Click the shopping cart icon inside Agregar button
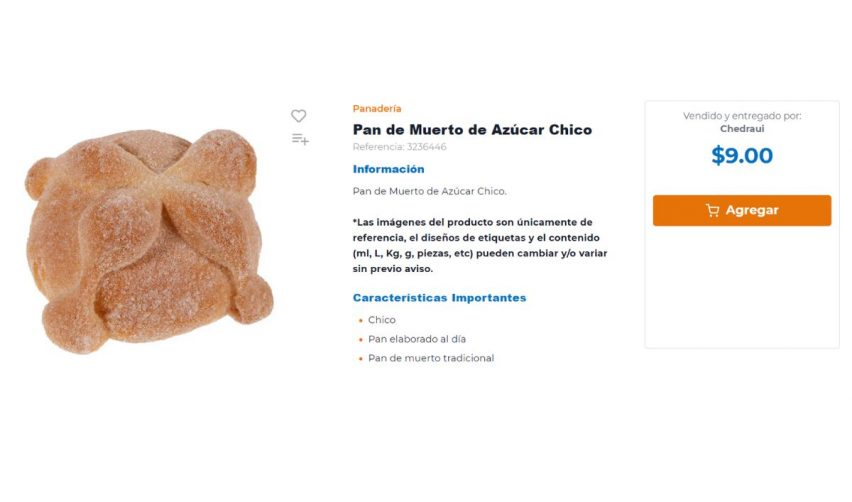Screen dimensions: 852x502 712,210
